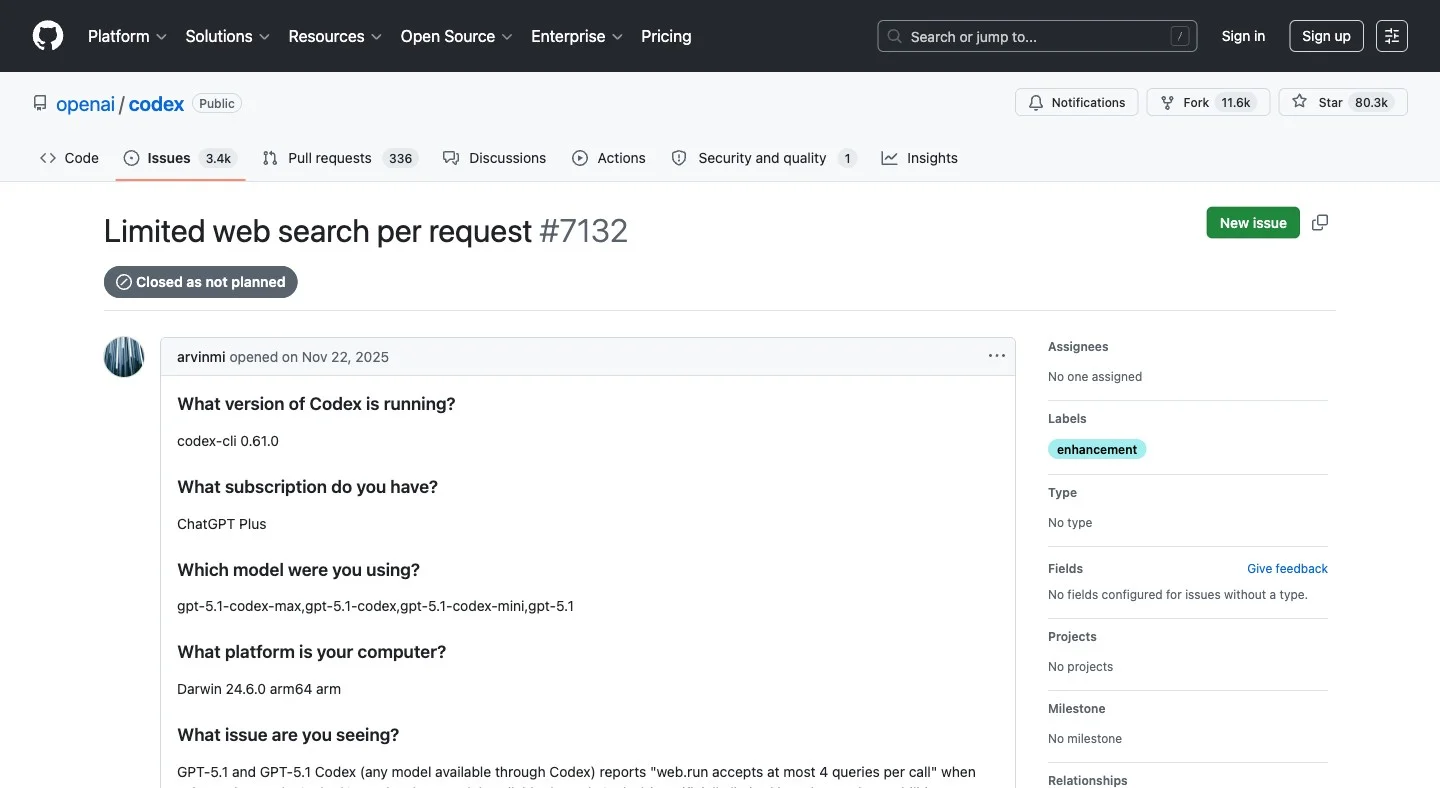Click the Give feedback link
The image size is (1440, 788).
click(x=1287, y=569)
